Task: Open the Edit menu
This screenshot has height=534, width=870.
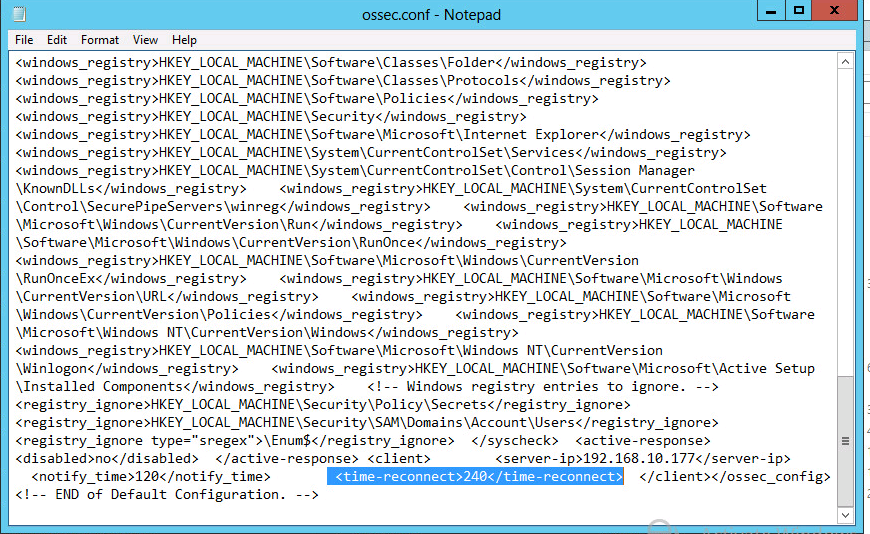Action: pyautogui.click(x=57, y=40)
